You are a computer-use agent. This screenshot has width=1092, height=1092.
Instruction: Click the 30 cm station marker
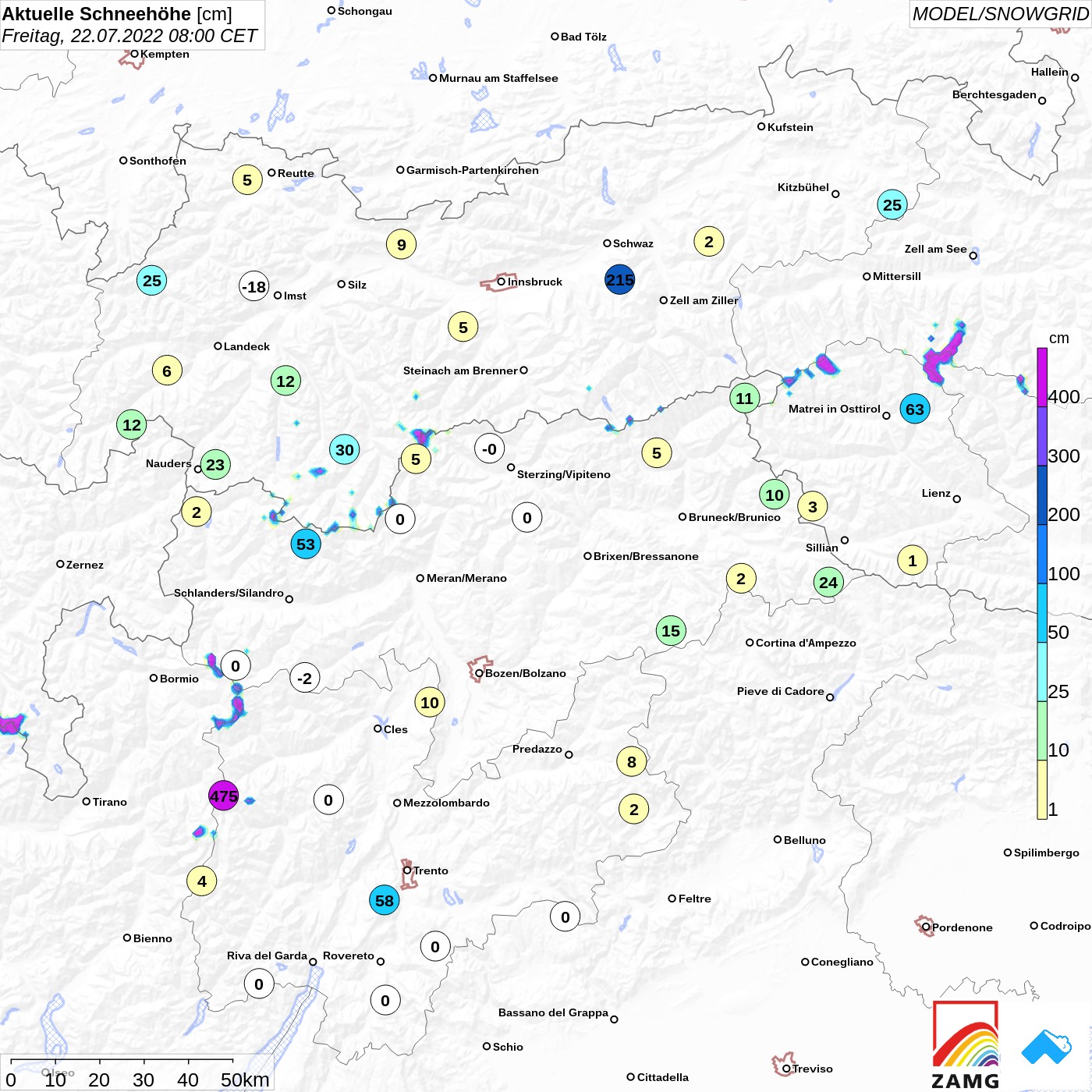[345, 449]
